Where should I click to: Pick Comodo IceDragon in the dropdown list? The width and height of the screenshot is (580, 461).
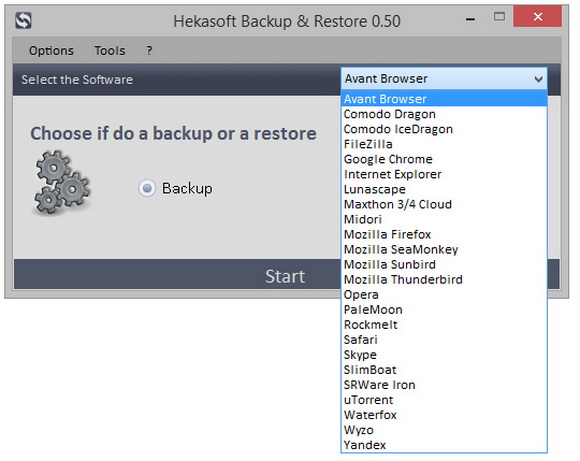pyautogui.click(x=444, y=129)
